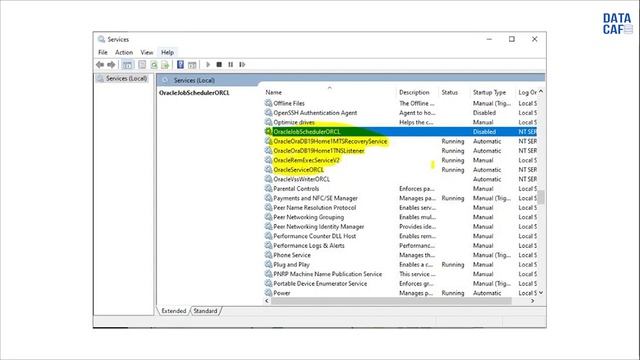
Task: Click the horizontal scrollbar right arrow
Action: [533, 301]
